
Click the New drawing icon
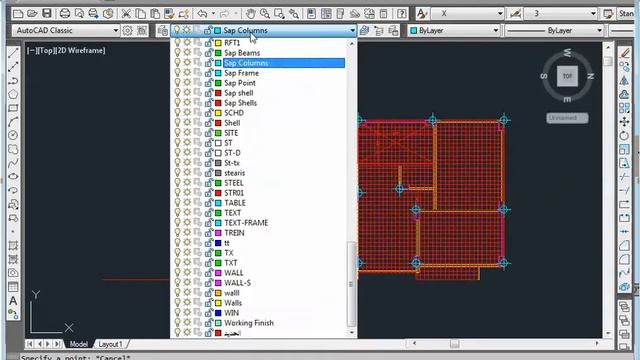(18, 14)
